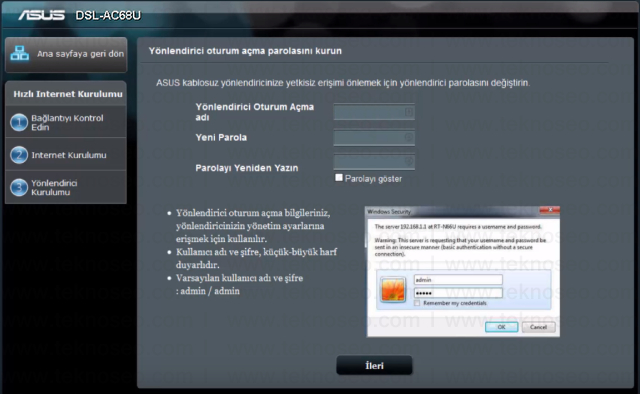Select step 3 circle icon for Yönlendirici Kurulumu

pos(19,187)
